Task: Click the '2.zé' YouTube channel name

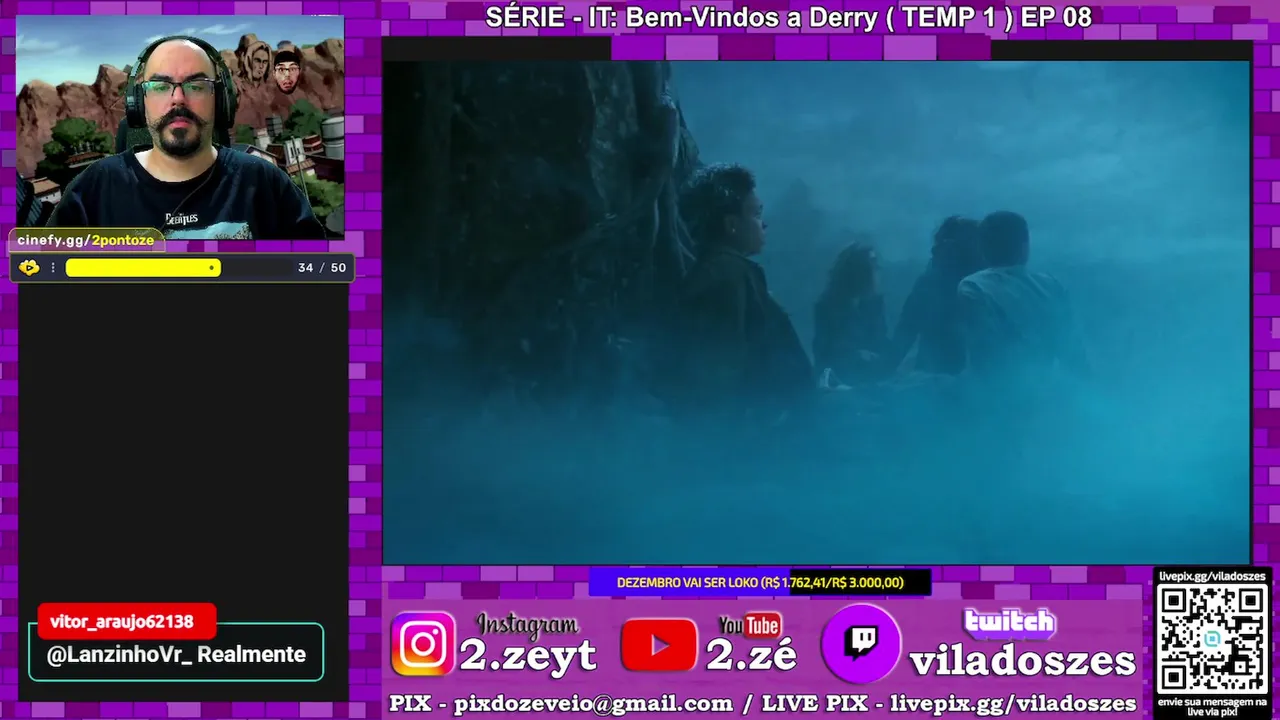Action: (x=752, y=656)
